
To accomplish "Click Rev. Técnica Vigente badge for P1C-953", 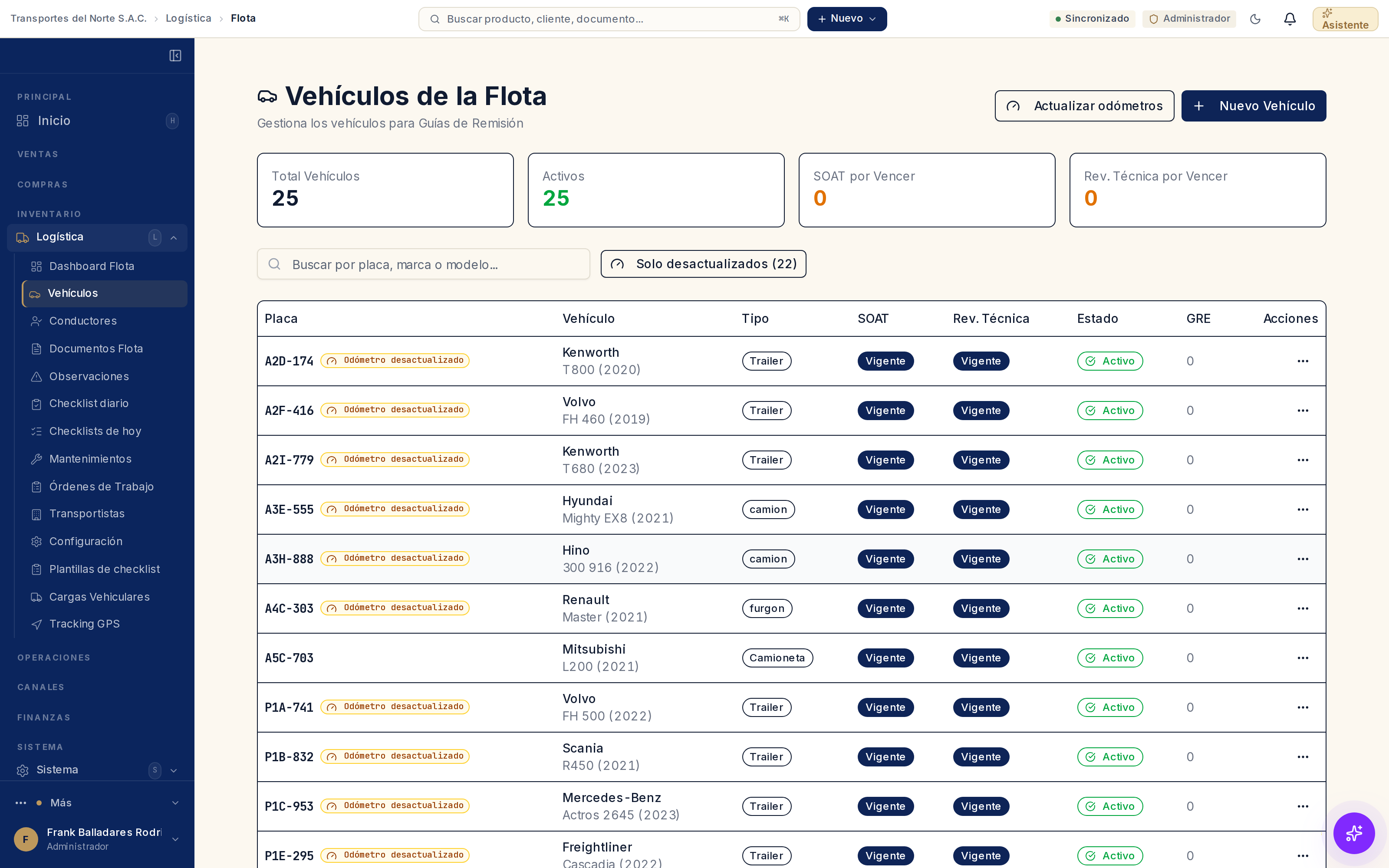I will coord(981,806).
